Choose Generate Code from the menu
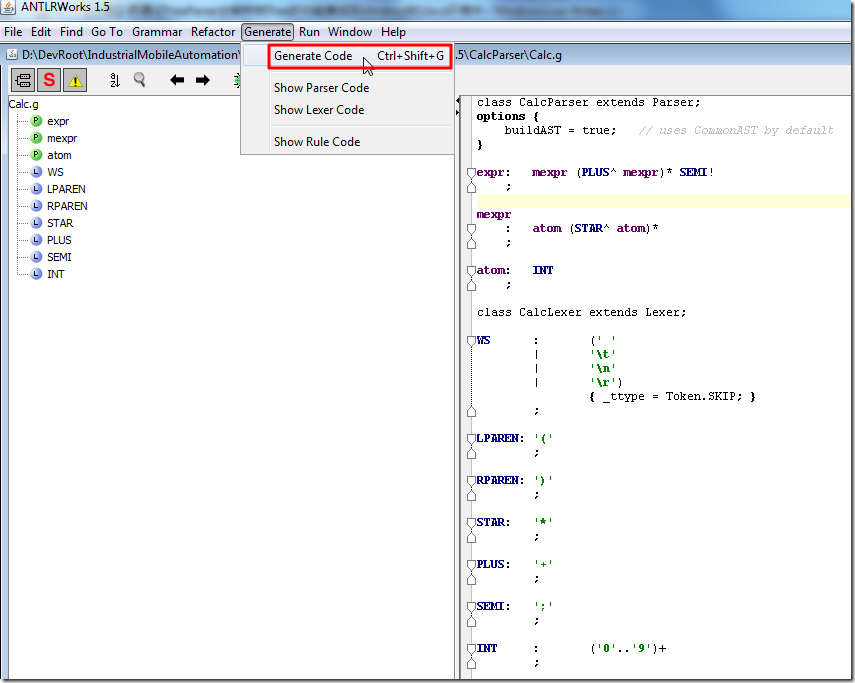This screenshot has width=855, height=683. point(313,56)
